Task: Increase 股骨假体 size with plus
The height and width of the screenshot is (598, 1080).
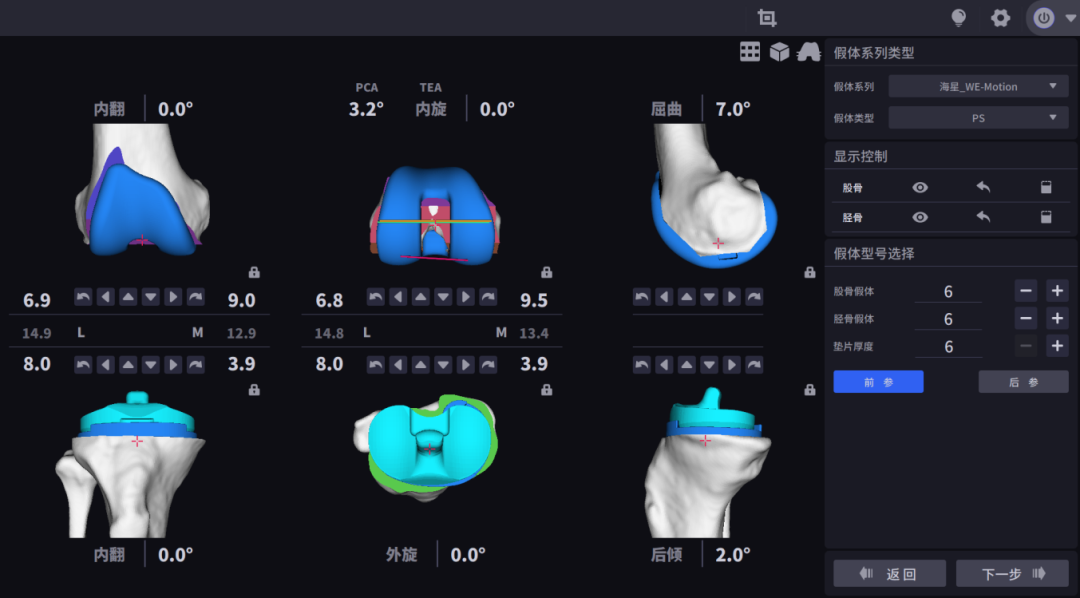Action: click(x=1057, y=291)
